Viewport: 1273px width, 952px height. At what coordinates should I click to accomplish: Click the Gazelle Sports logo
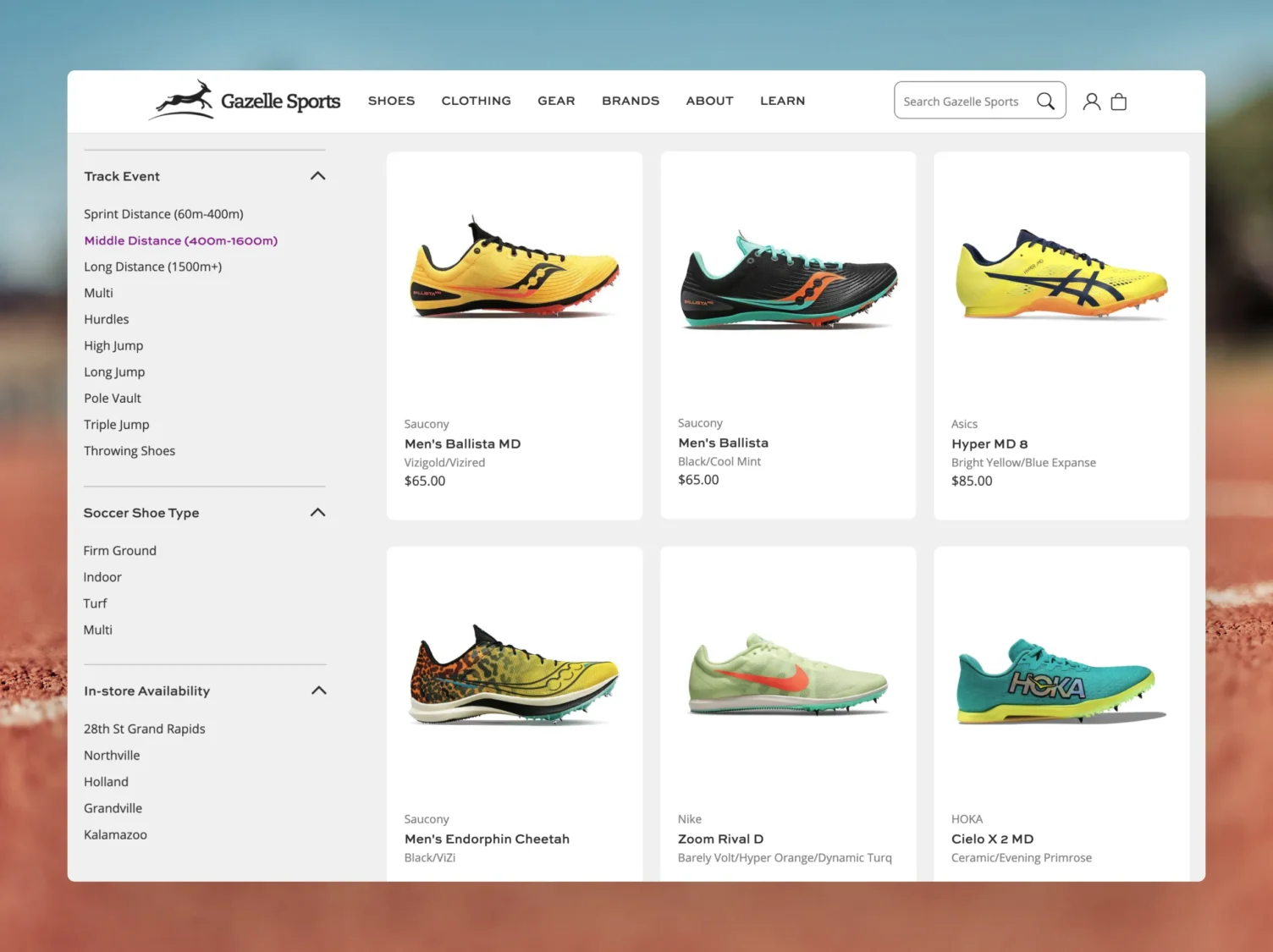pos(245,101)
